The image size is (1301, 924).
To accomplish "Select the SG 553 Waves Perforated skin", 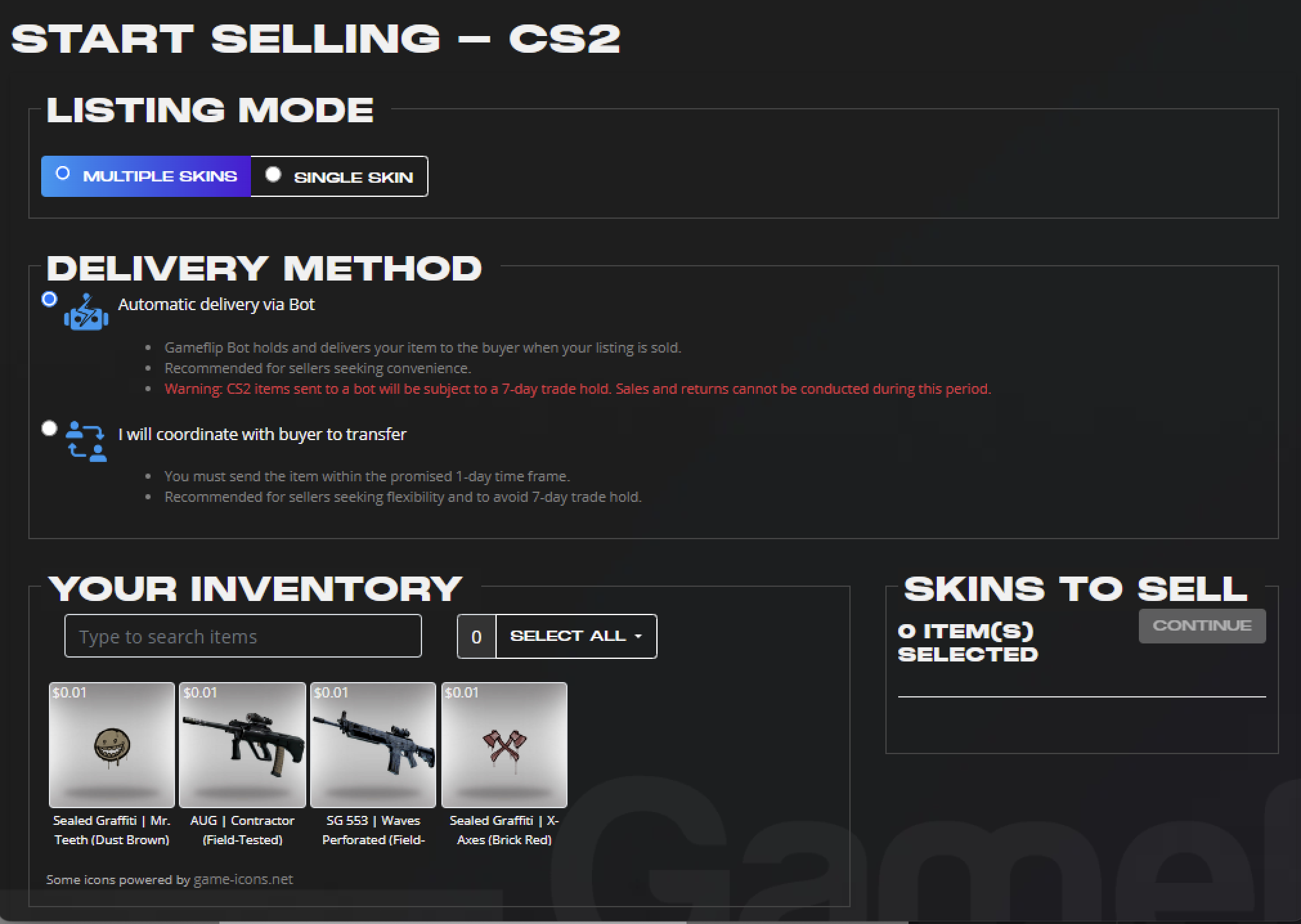I will [373, 744].
